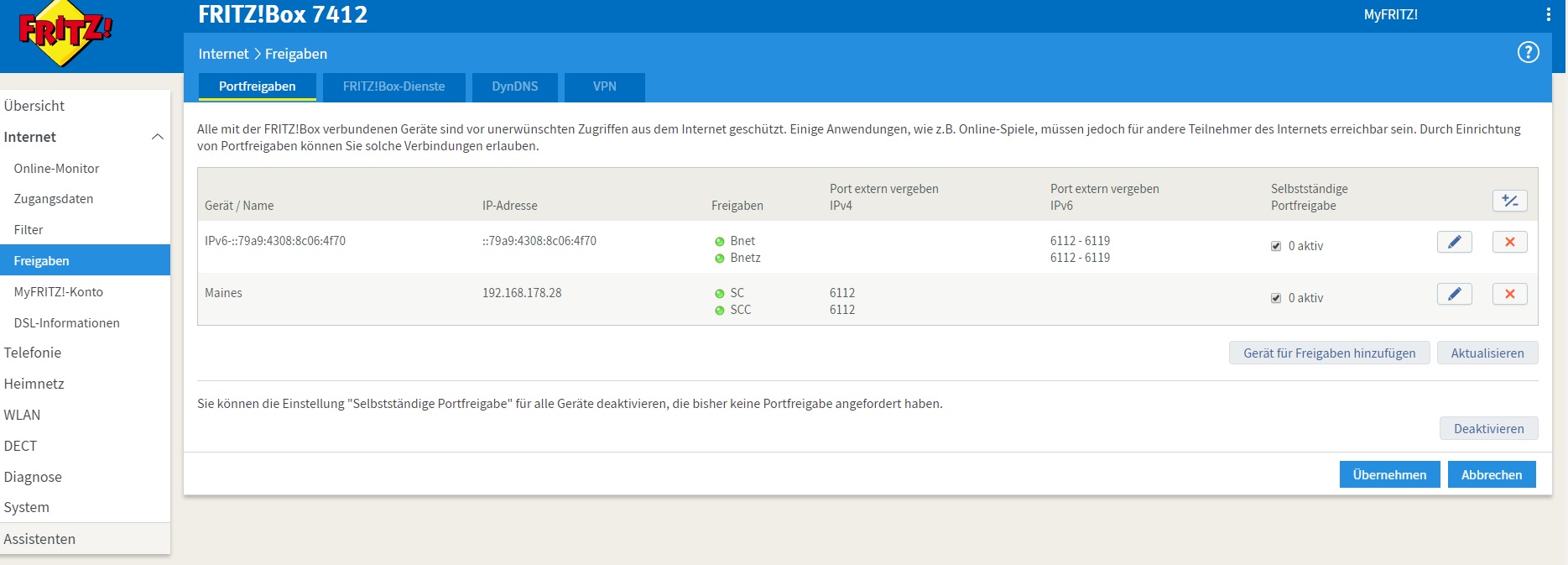Click the plus/minus icon in table header

[1509, 201]
